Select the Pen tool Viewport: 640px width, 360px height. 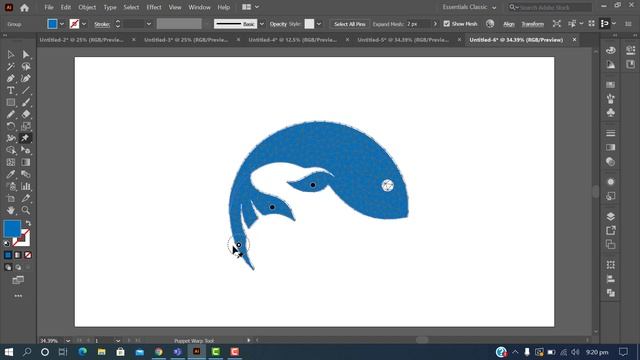click(x=11, y=78)
